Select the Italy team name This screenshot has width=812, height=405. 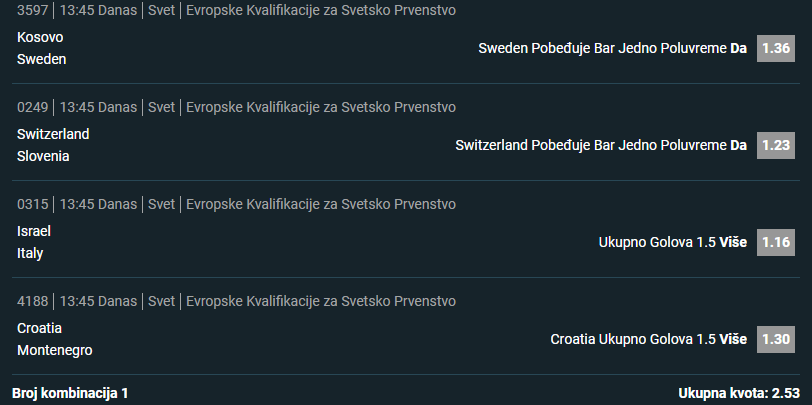point(30,253)
